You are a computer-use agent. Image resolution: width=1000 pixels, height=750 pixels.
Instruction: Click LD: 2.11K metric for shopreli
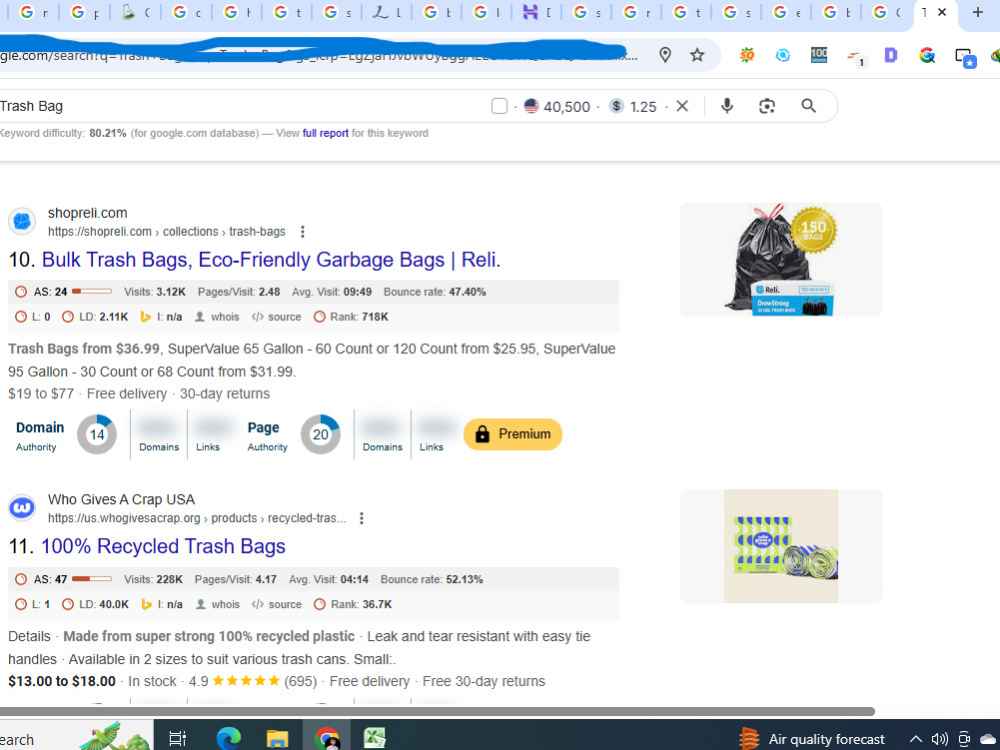[x=95, y=317]
